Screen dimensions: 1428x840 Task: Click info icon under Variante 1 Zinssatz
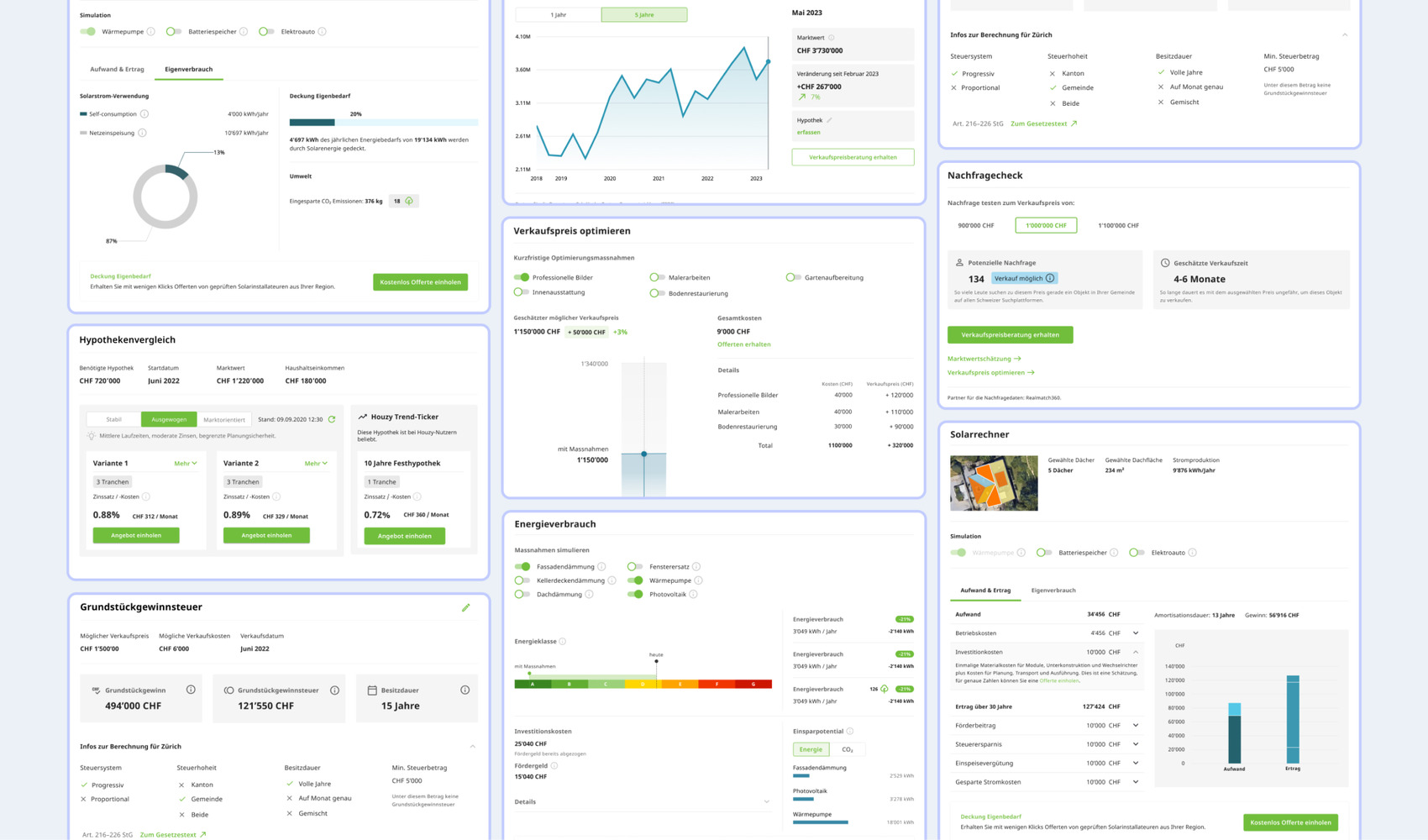(145, 496)
